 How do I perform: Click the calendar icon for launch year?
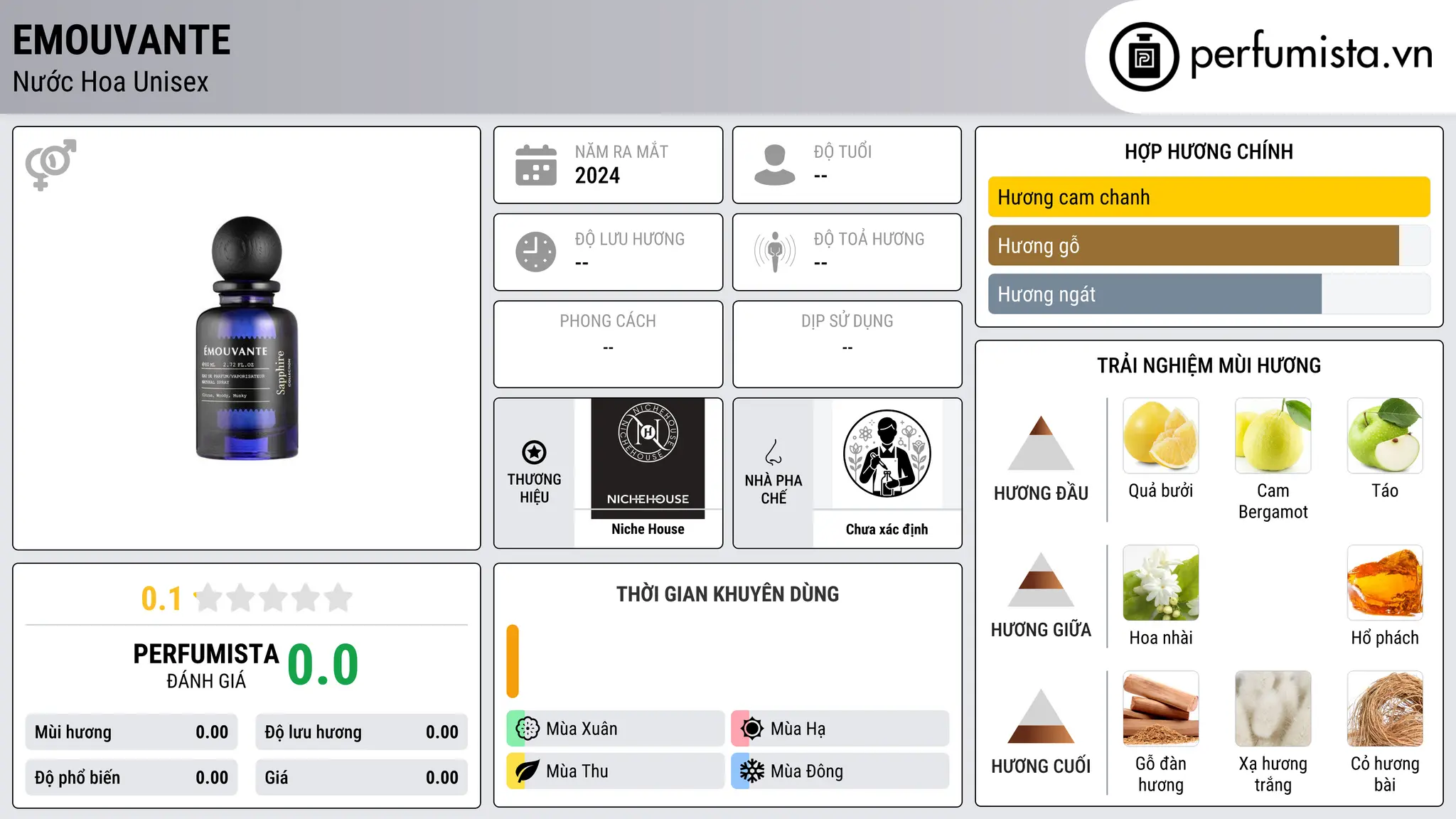click(x=536, y=165)
